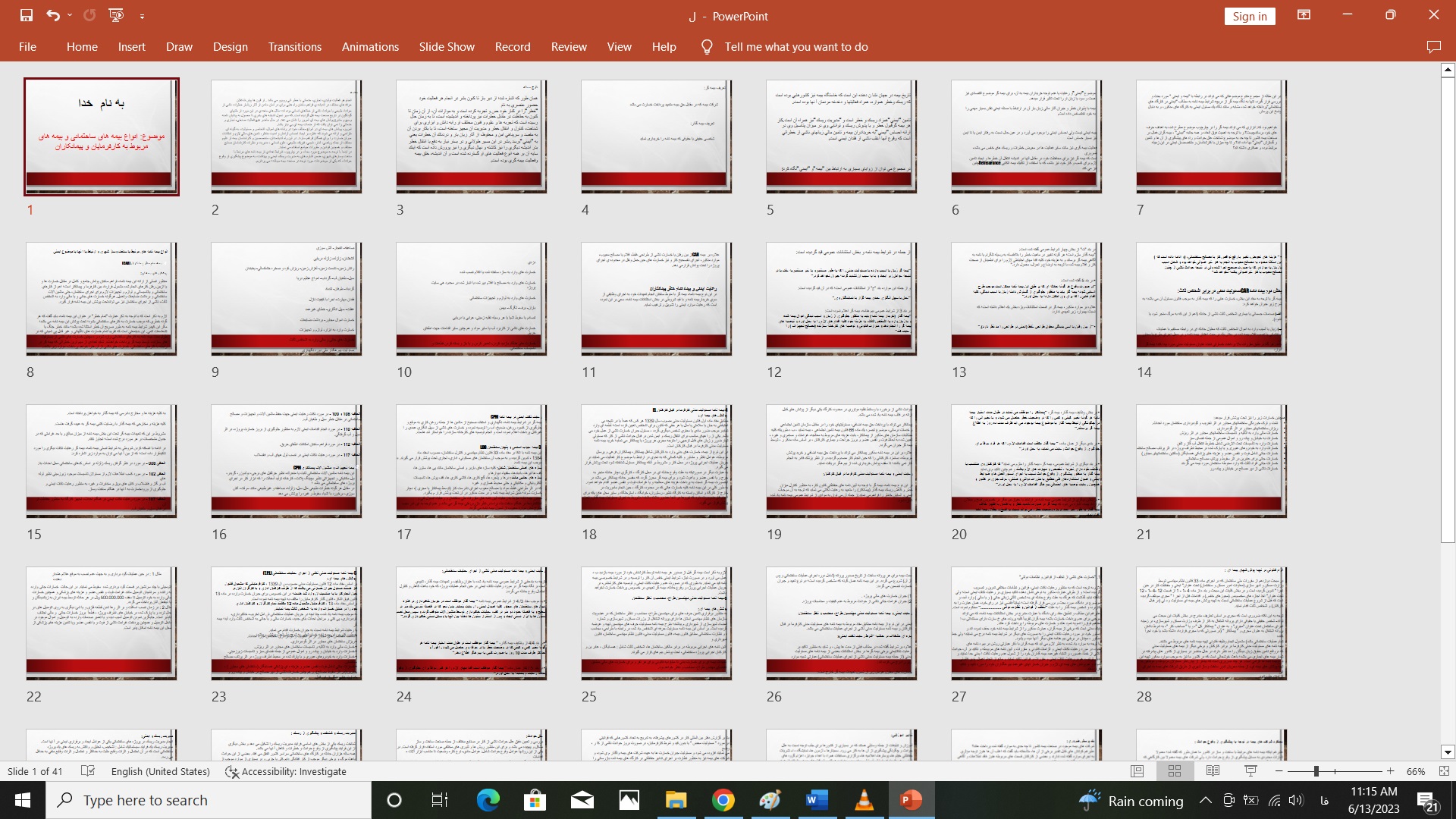Open Reading View from status bar
Screen dimensions: 1456x819
tap(1213, 771)
